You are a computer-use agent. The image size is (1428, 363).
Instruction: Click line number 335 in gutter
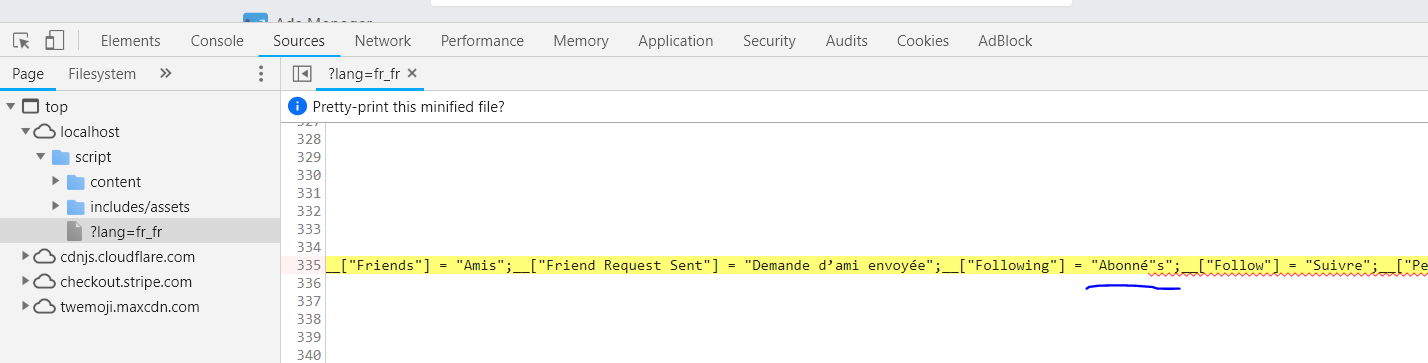coord(308,265)
